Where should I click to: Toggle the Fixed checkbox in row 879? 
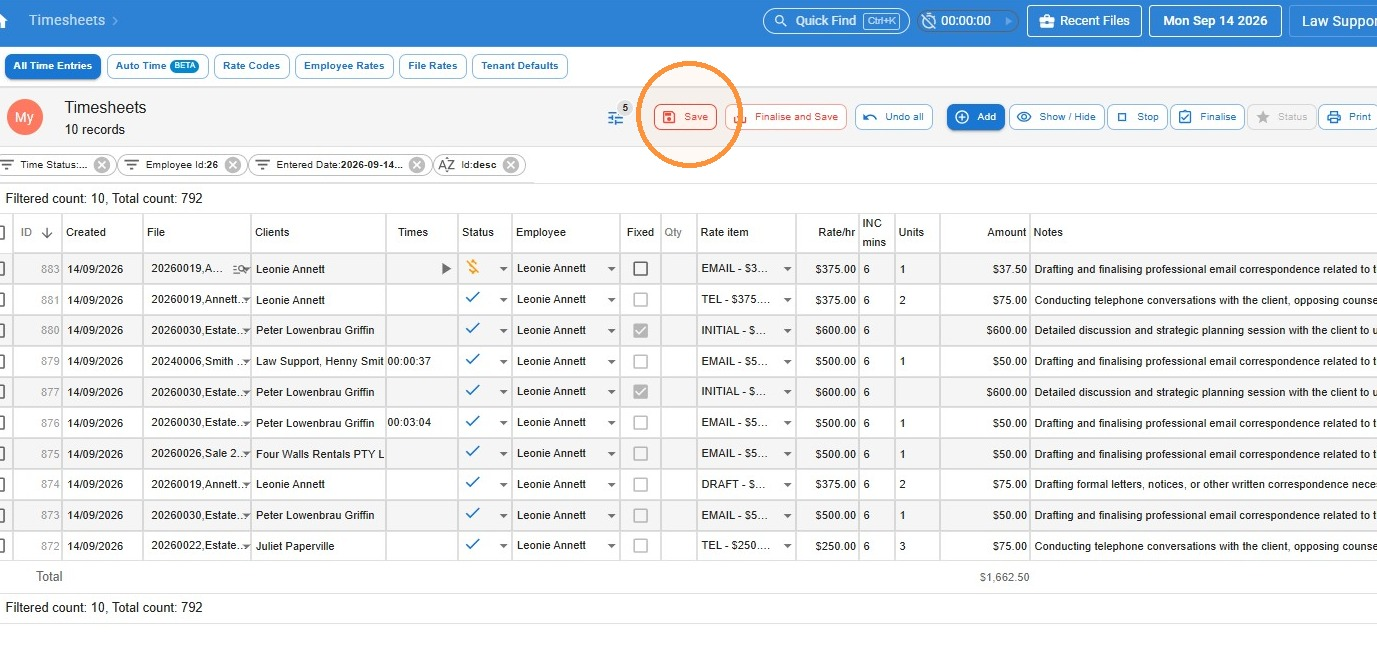(641, 361)
